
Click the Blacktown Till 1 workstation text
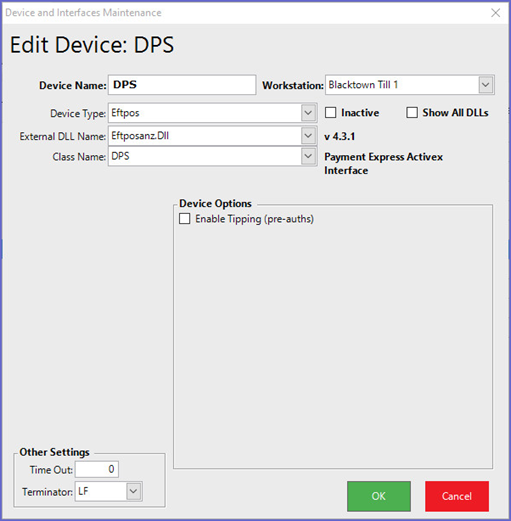coord(363,85)
